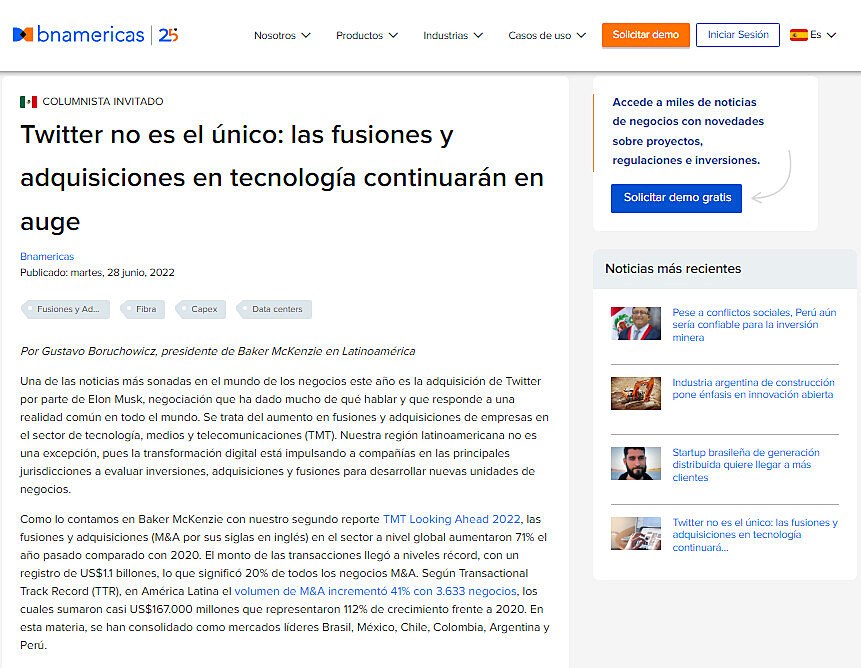Click the Spanish flag language icon
Screen dimensions: 861x668
coord(798,35)
